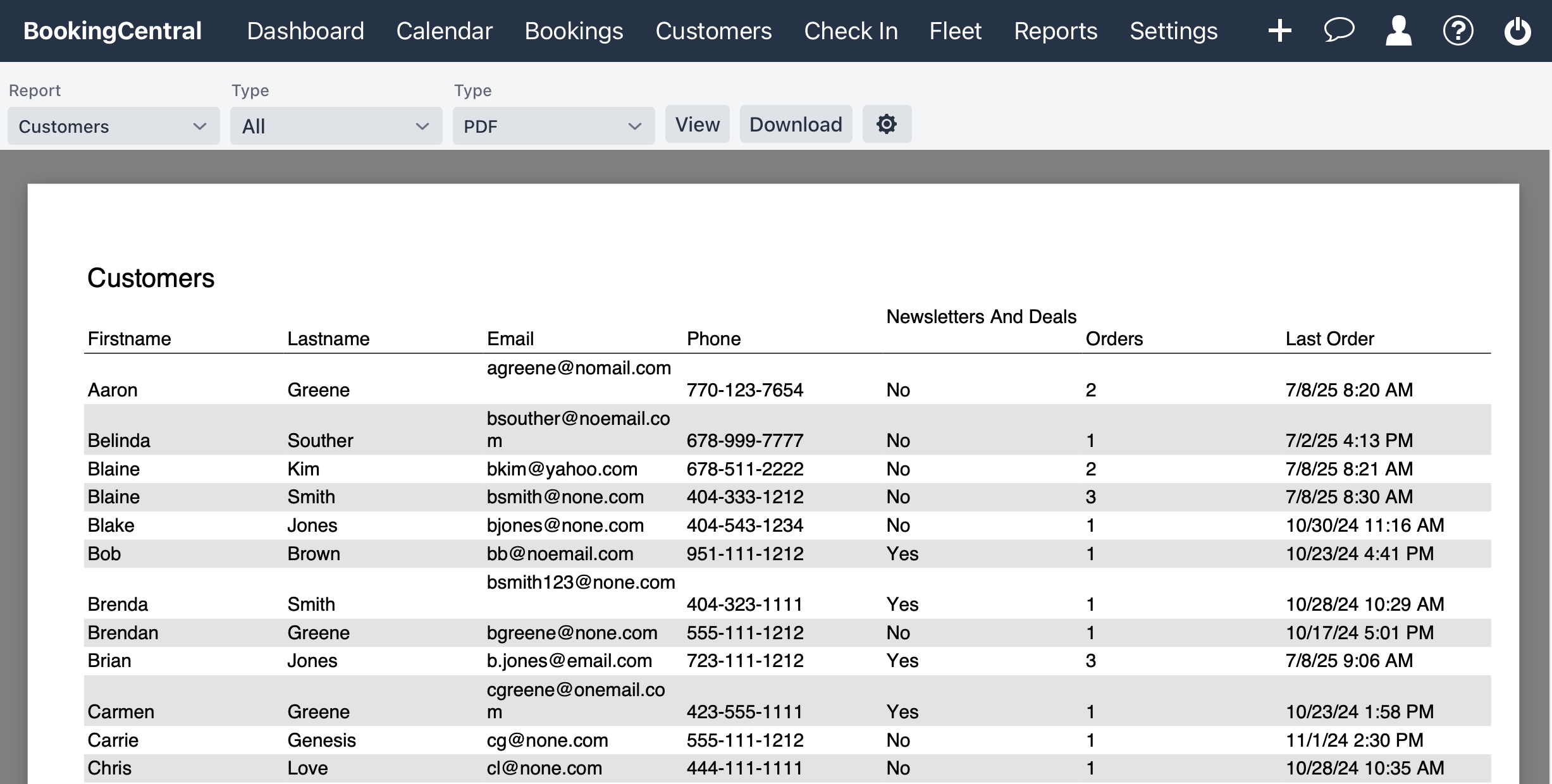The height and width of the screenshot is (784, 1552).
Task: Open the Fleet menu item
Action: (956, 31)
